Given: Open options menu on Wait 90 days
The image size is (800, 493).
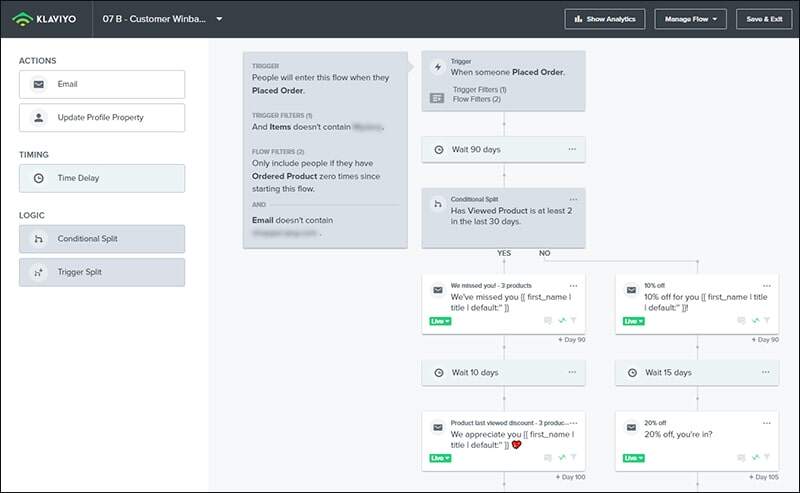Looking at the screenshot, I should 572,149.
